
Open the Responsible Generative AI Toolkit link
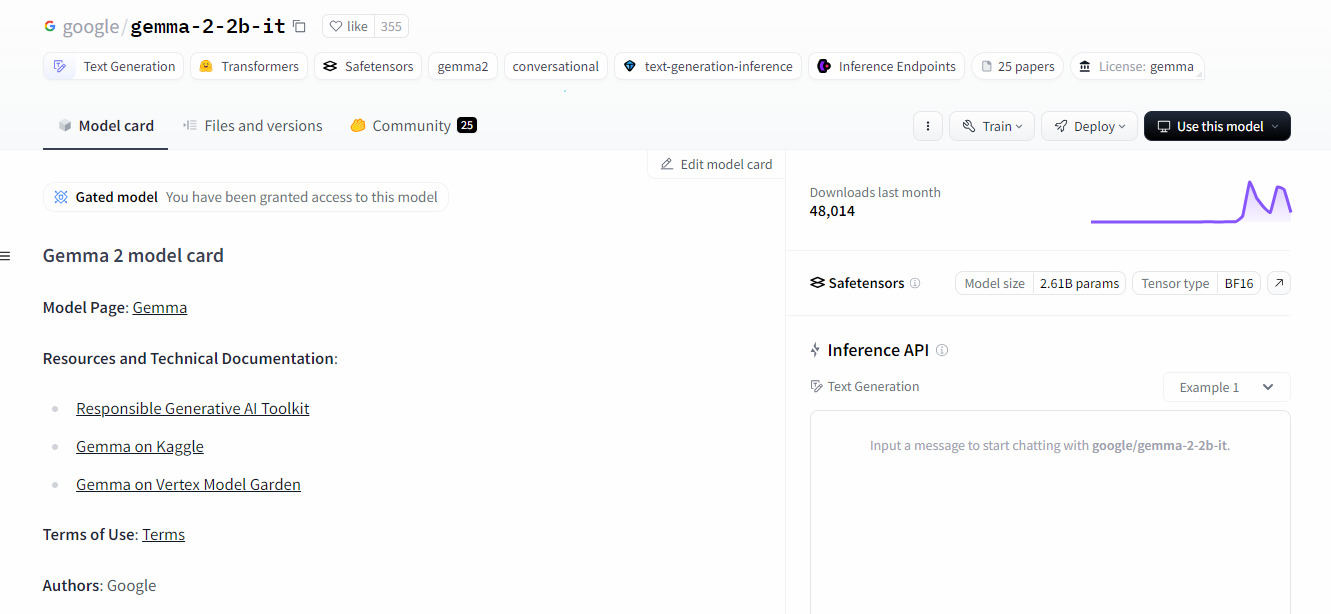193,408
